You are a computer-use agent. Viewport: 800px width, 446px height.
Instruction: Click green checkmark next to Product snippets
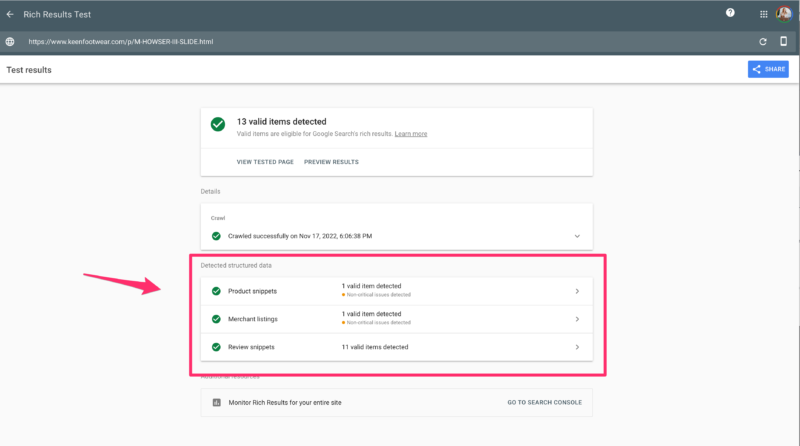(216, 291)
